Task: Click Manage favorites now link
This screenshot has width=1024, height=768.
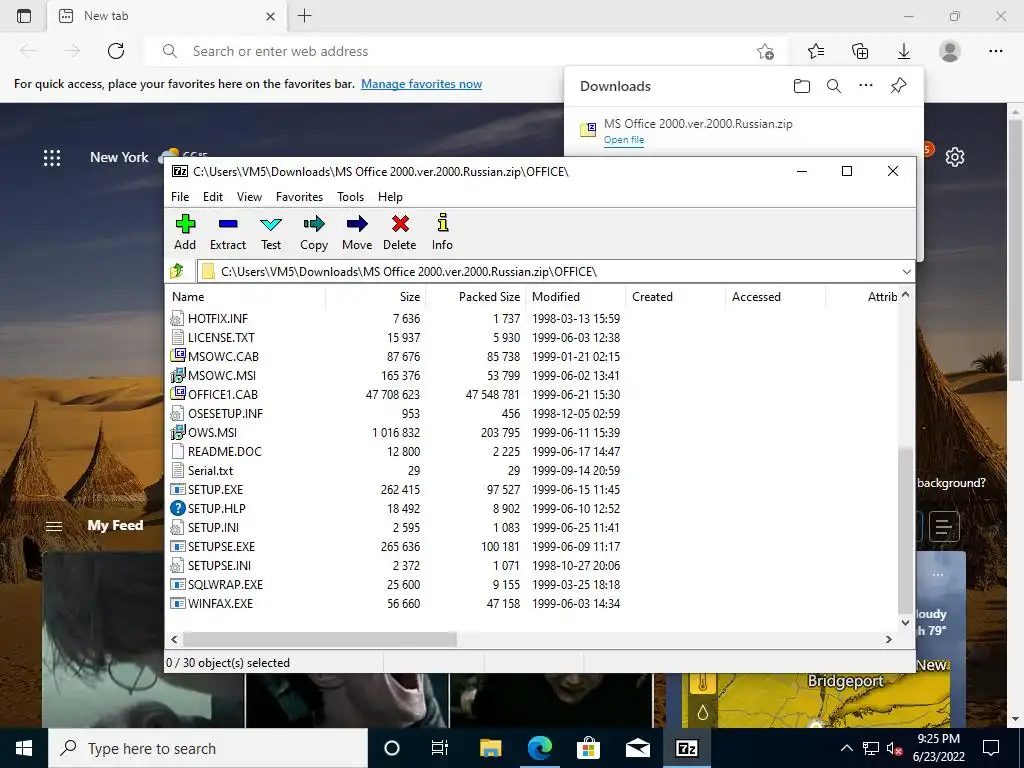Action: (421, 84)
